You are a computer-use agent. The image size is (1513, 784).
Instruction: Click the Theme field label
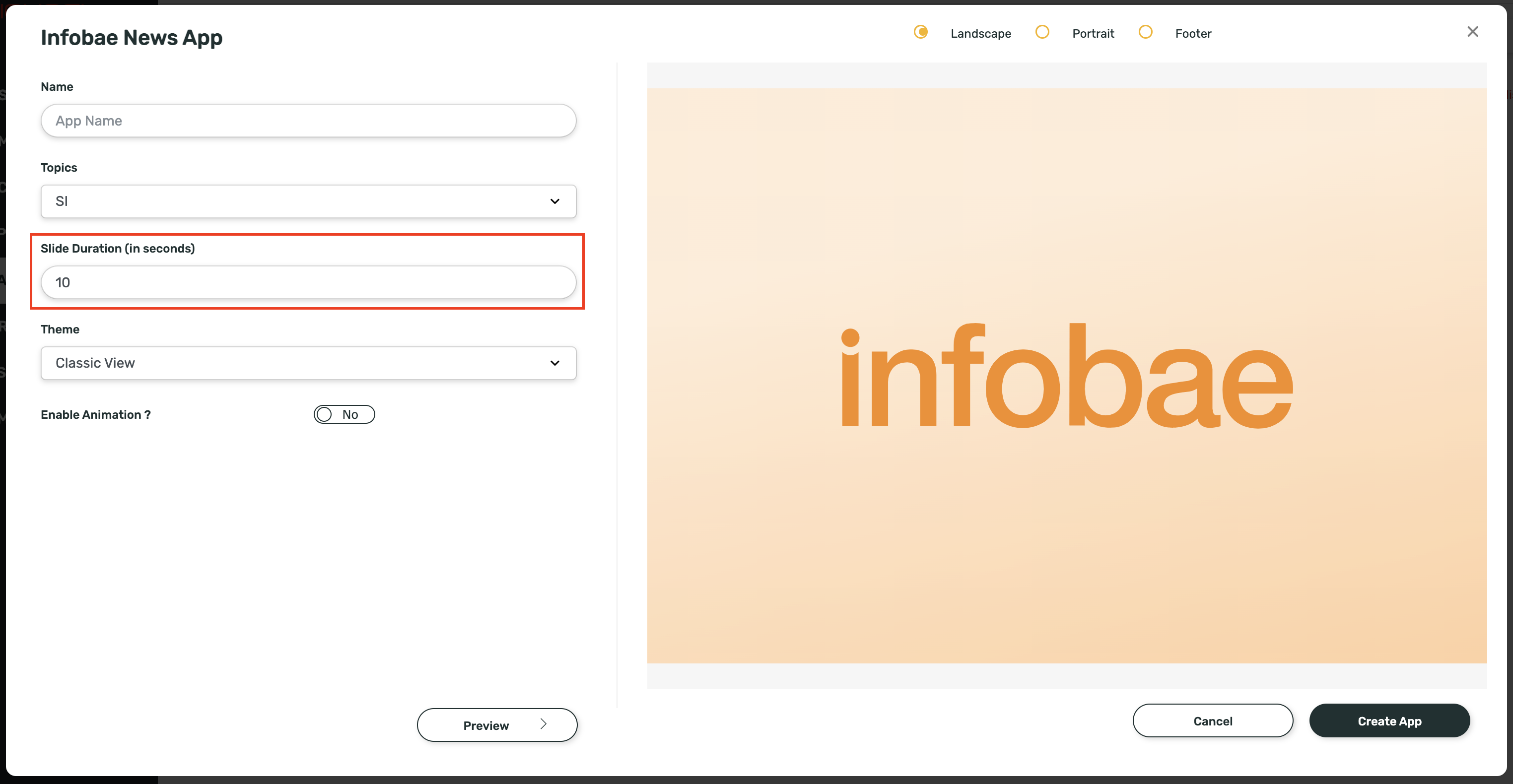tap(60, 329)
